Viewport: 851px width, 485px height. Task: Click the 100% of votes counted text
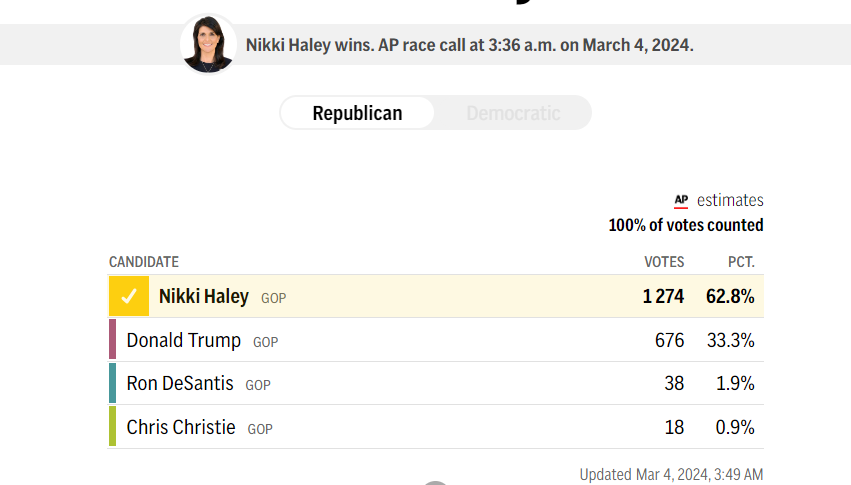coord(685,225)
